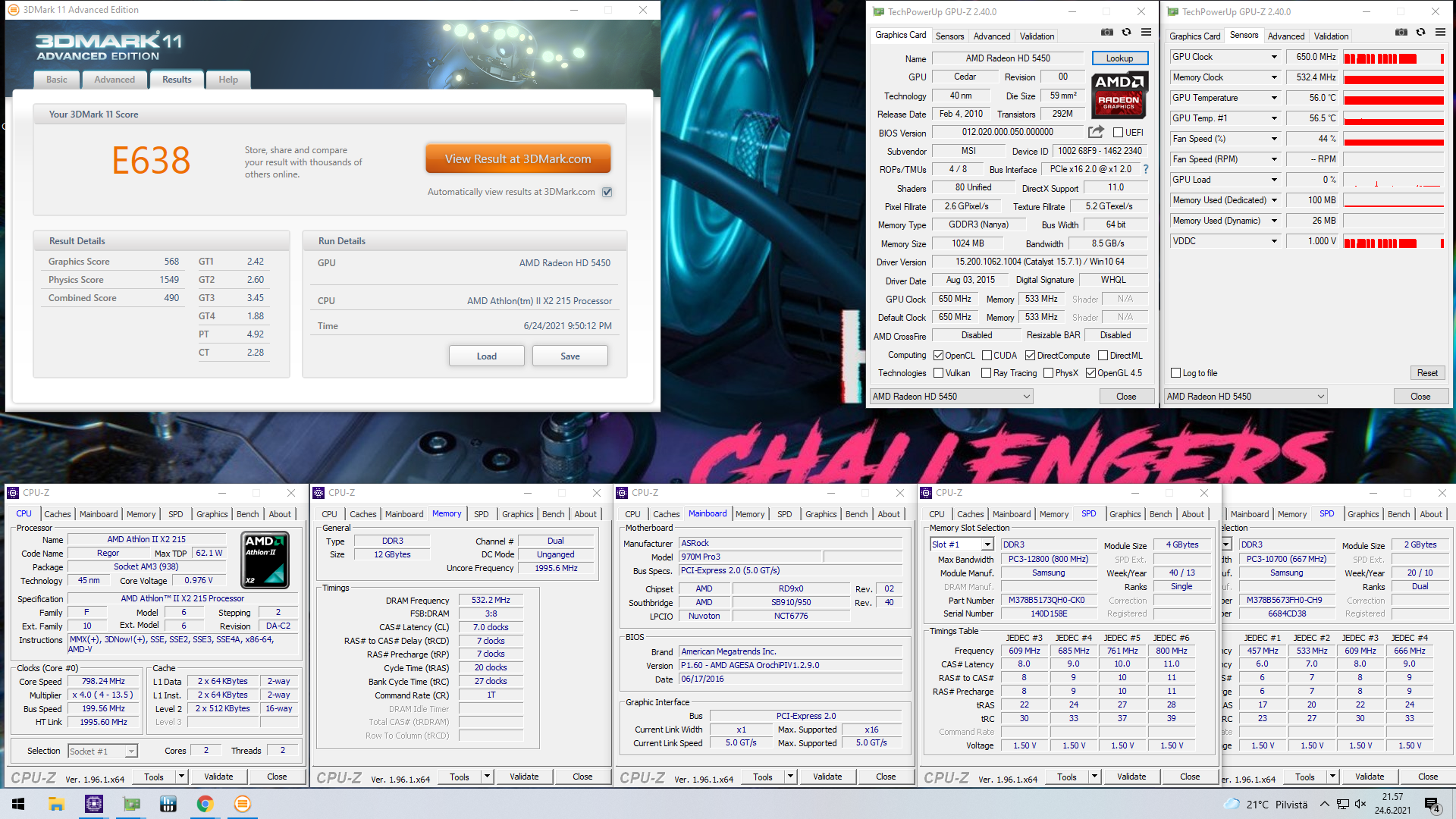Click the BIOS export arrow icon beside UEFI
Screen dimensions: 1456x819
point(1096,132)
